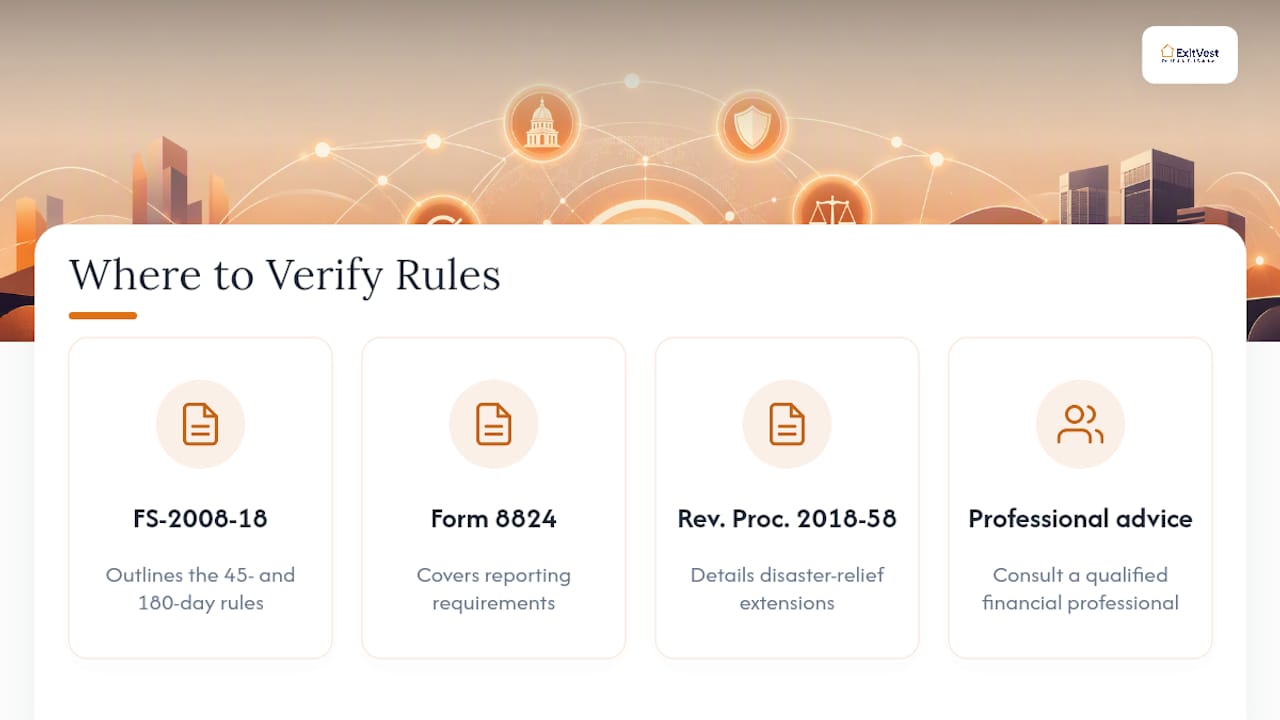Click the document icon above Rev. Proc. 2018-58
Screen dimensions: 1280x720
click(787, 424)
